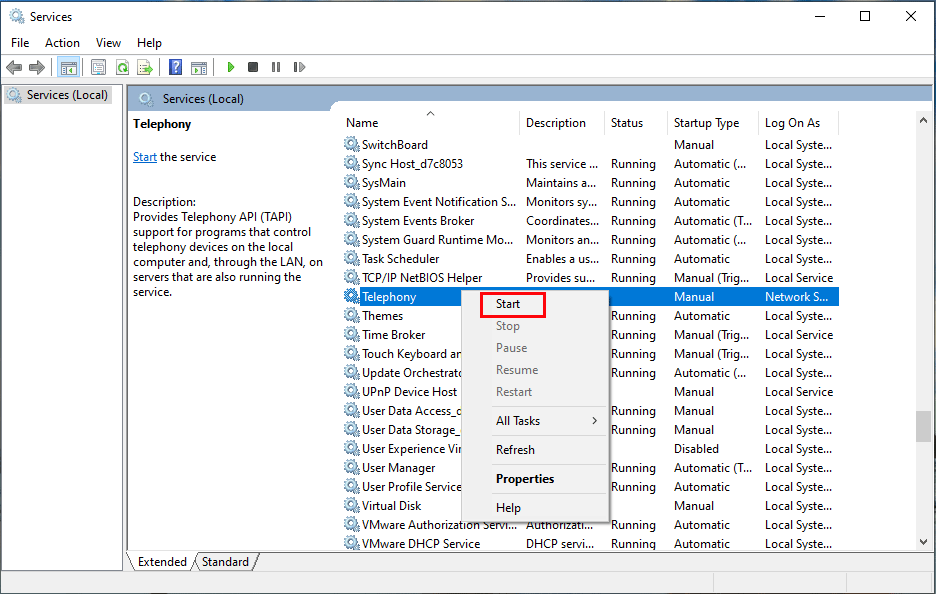Click the Export List toolbar icon
The width and height of the screenshot is (936, 594).
pos(145,67)
